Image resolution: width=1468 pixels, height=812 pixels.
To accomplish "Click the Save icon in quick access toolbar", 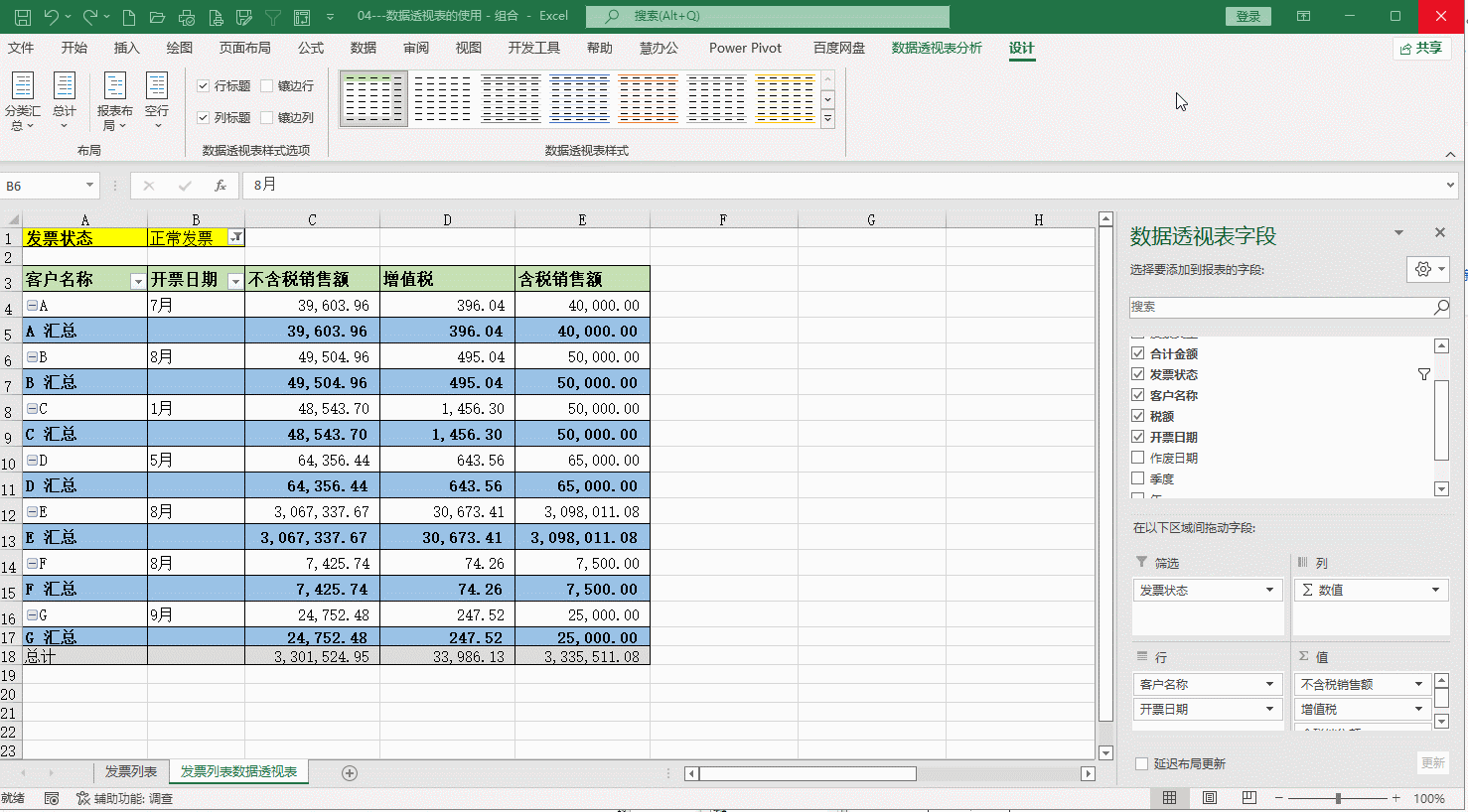I will [22, 17].
